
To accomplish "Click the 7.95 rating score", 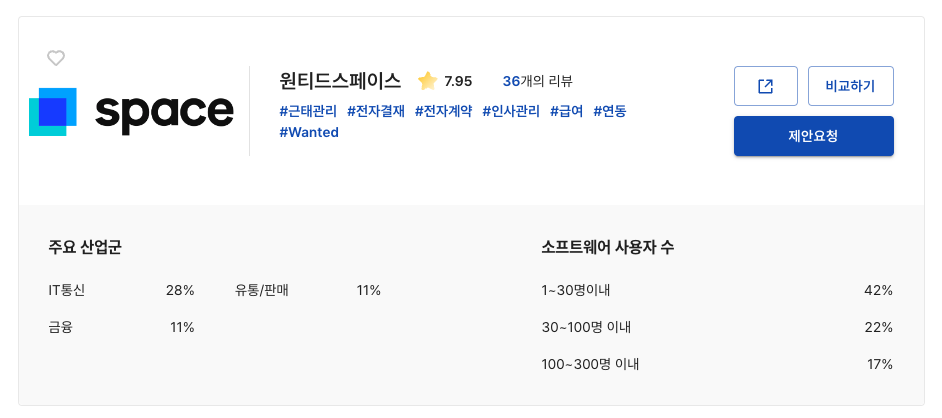I will click(458, 81).
